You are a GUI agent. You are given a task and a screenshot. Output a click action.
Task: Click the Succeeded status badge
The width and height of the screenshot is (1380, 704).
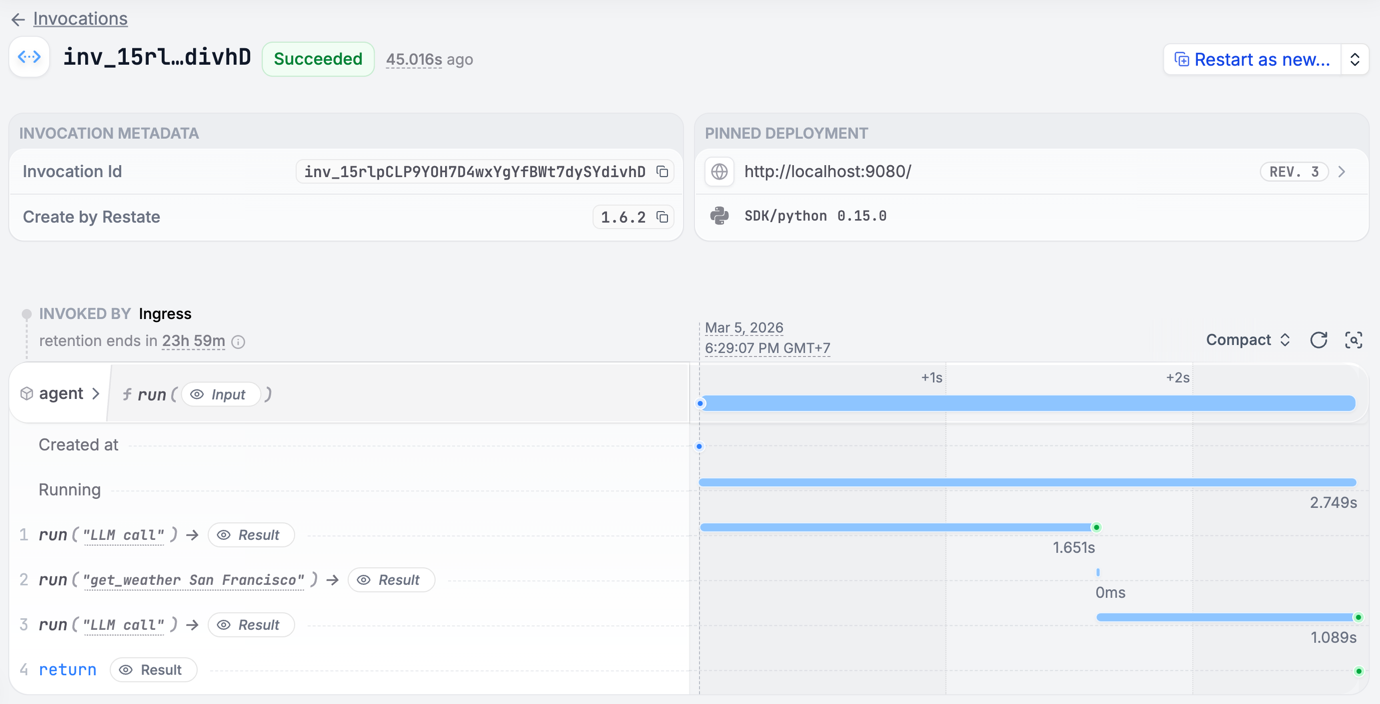pos(318,59)
